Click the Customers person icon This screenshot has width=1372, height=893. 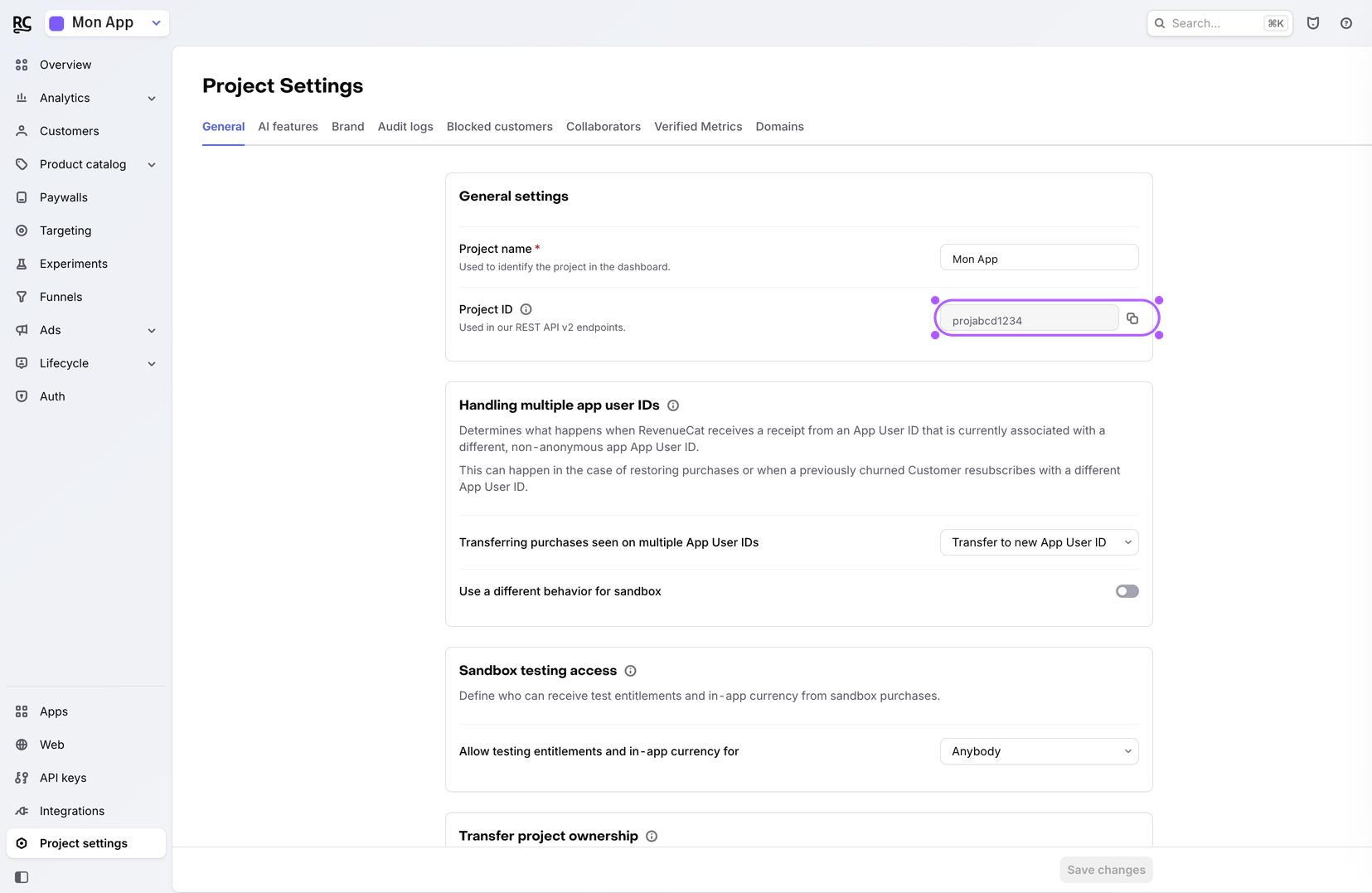[22, 131]
